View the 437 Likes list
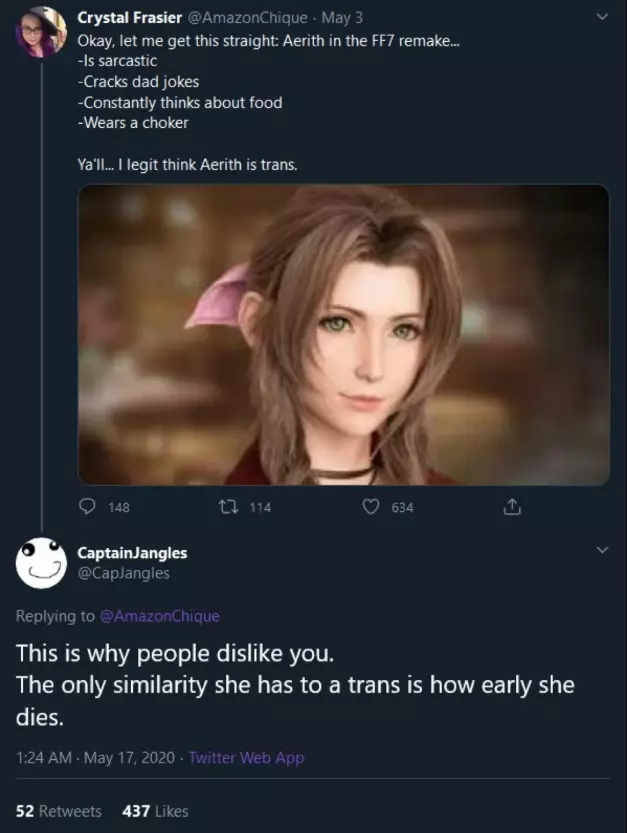This screenshot has width=627, height=833. (155, 811)
